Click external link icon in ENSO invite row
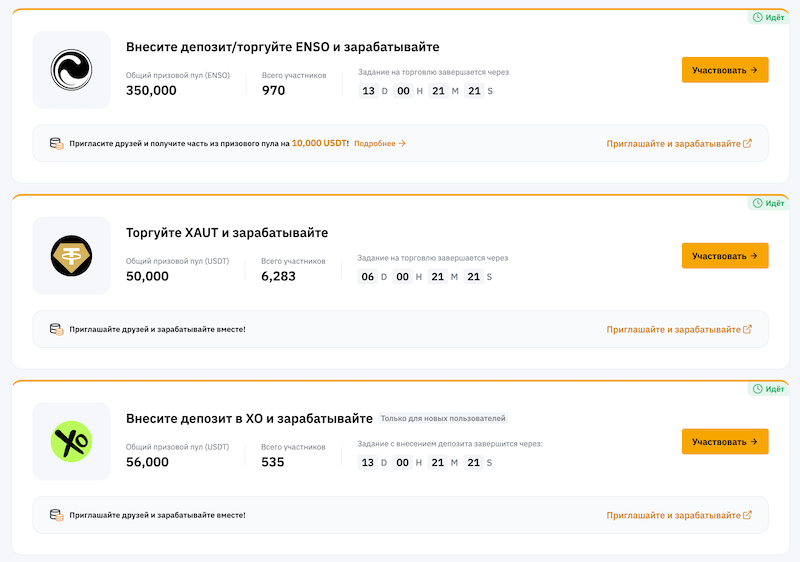 pos(748,143)
